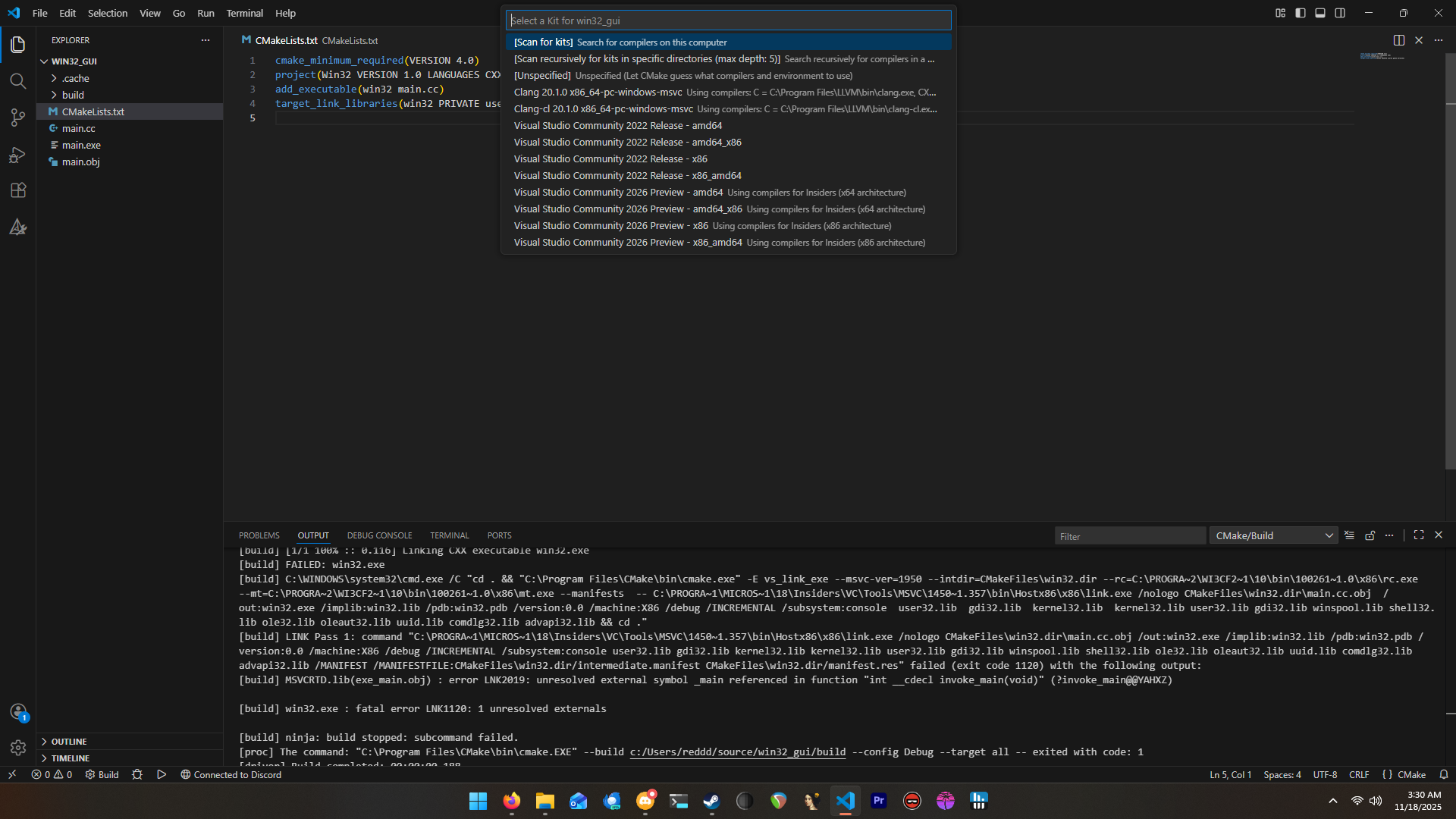
Task: Select Visual Studio Community 2022 Release - amd64 kit
Action: (x=617, y=126)
